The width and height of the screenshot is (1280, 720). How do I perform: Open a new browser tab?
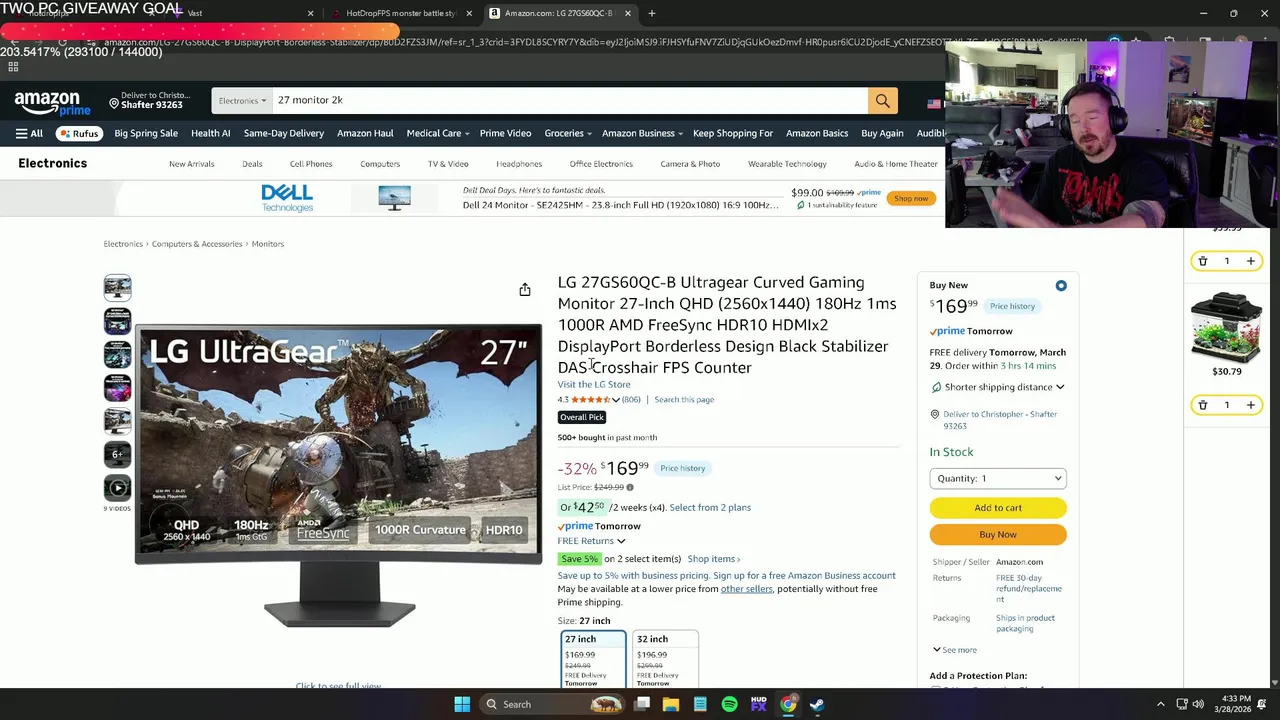[652, 13]
